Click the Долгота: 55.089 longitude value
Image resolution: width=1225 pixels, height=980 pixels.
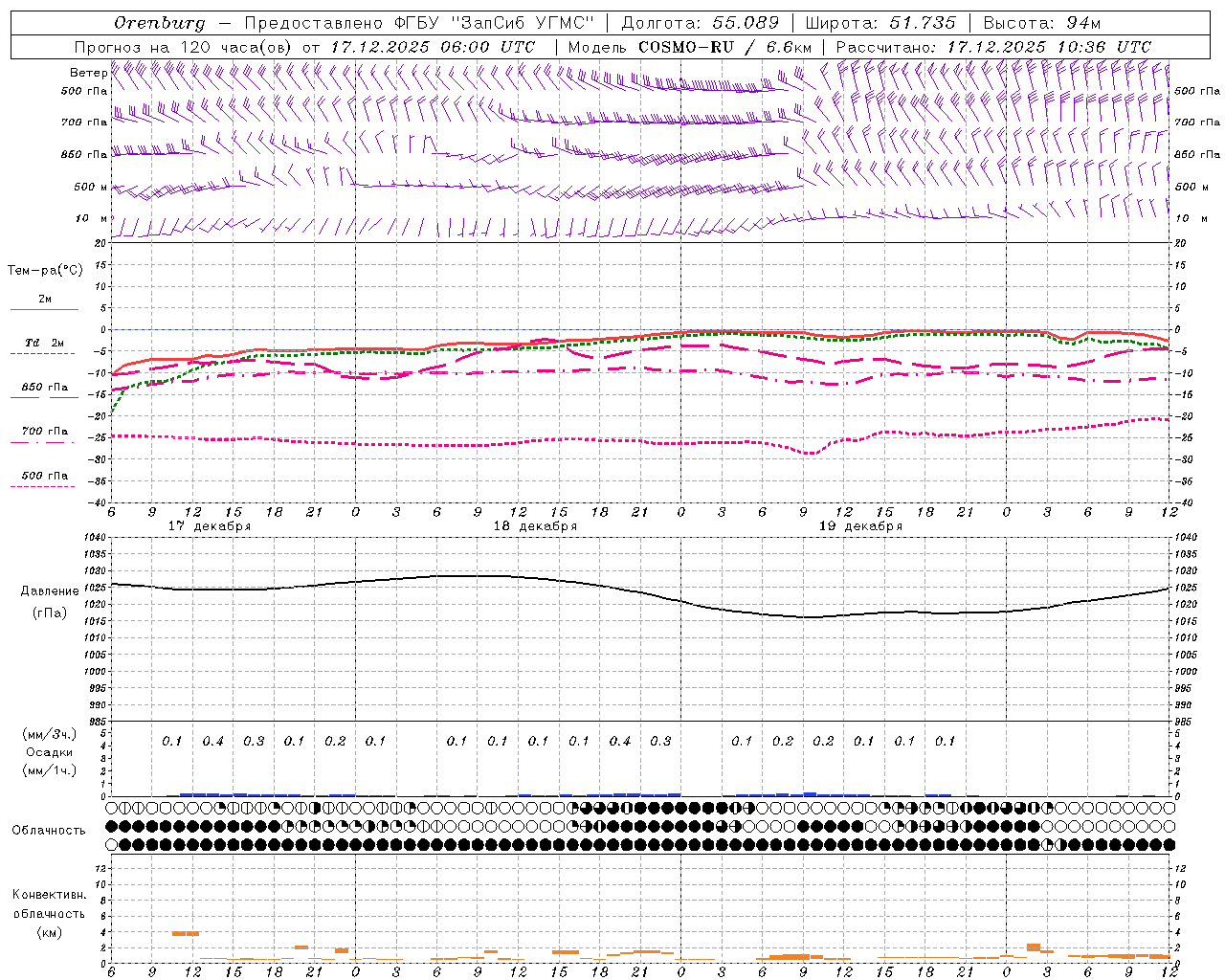[700, 23]
